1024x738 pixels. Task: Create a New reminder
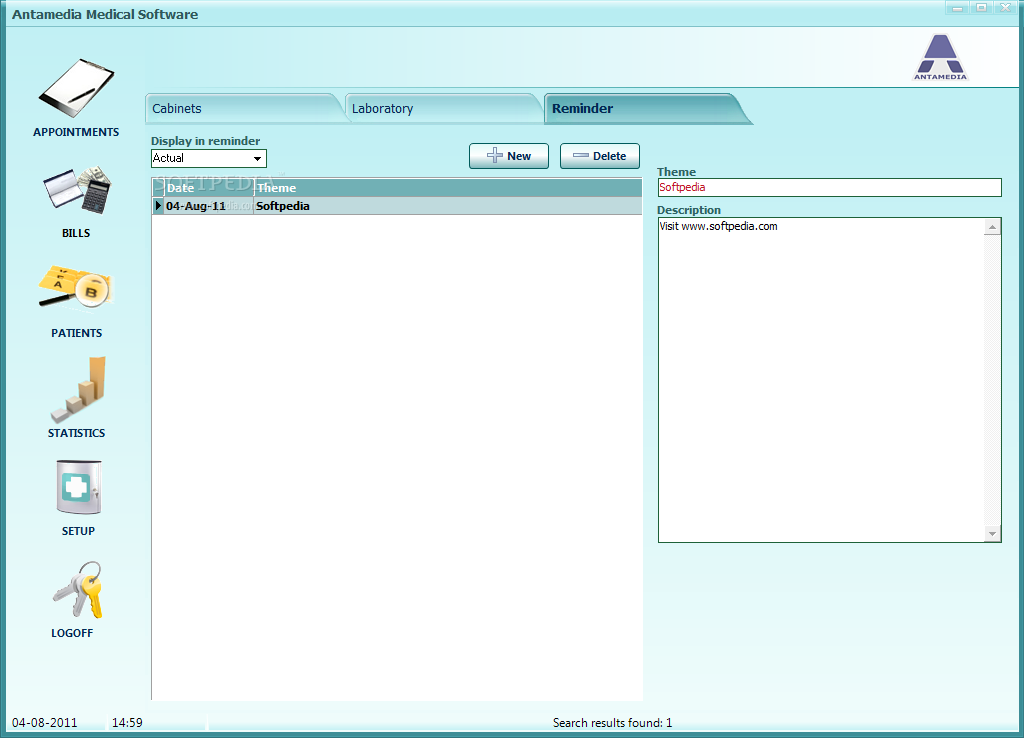(x=509, y=156)
